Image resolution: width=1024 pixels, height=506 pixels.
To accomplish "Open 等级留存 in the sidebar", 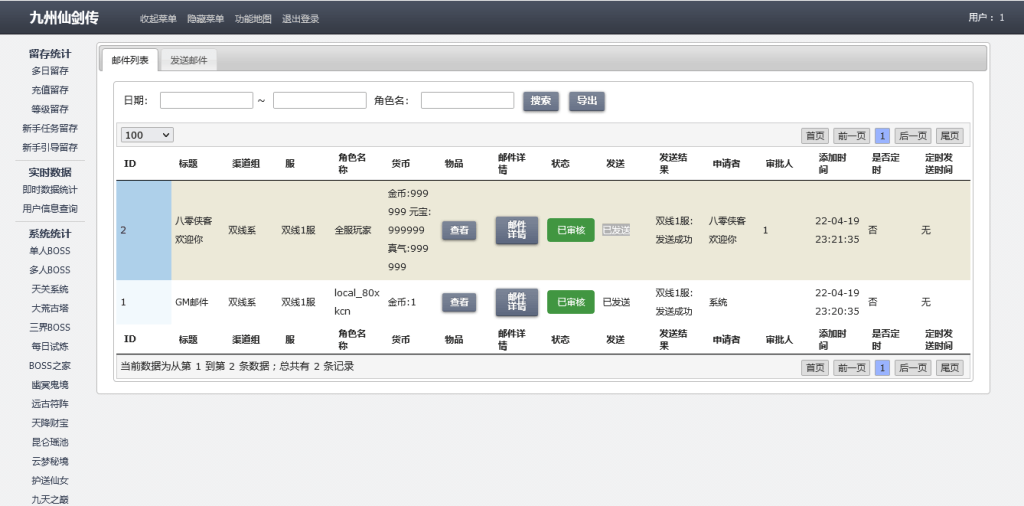I will point(50,109).
